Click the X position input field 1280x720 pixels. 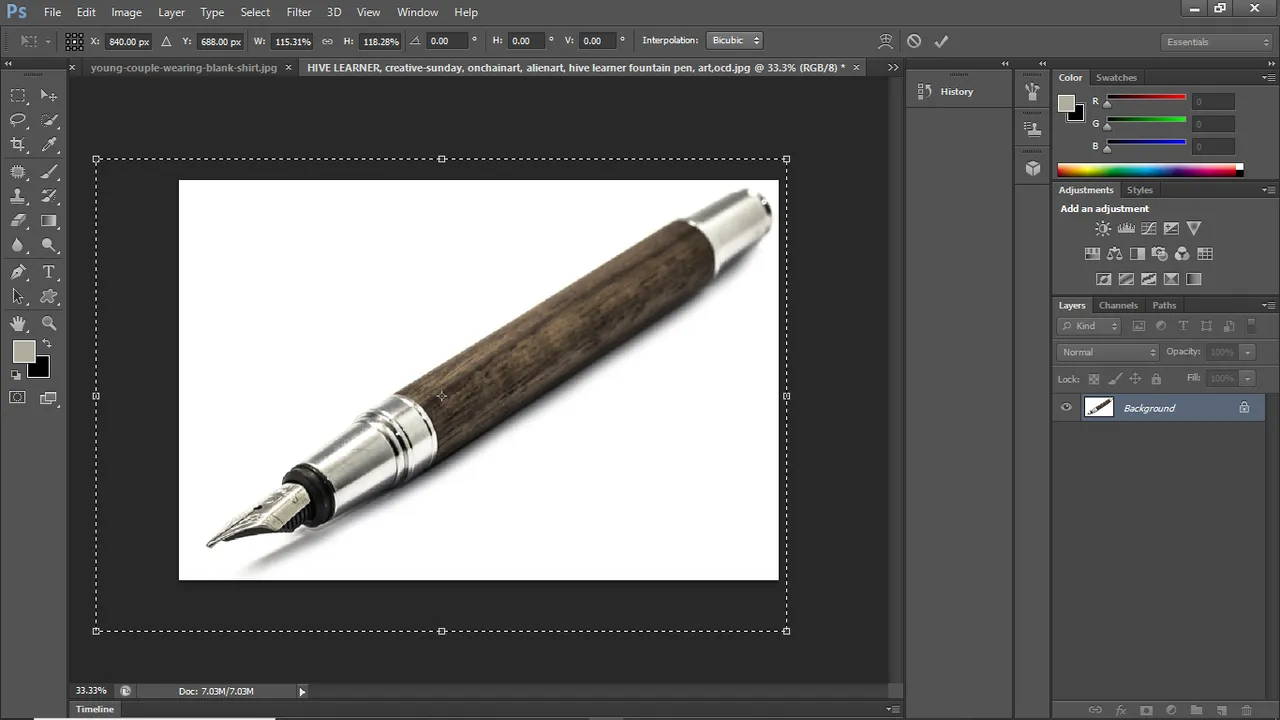pos(129,41)
